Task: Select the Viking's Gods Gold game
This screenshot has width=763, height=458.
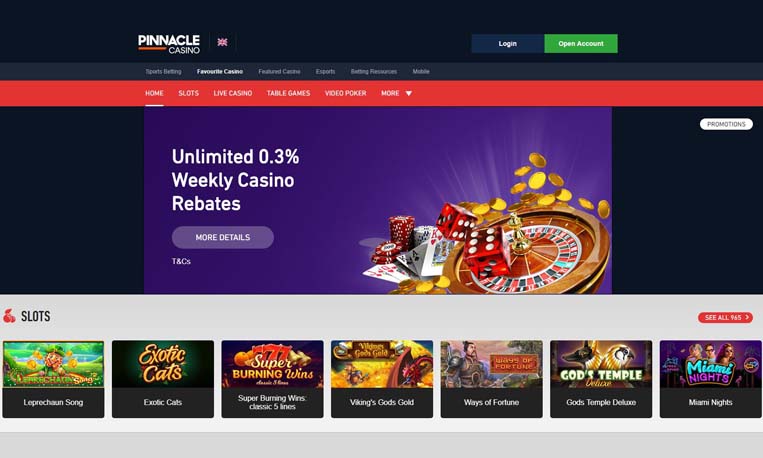Action: point(382,379)
